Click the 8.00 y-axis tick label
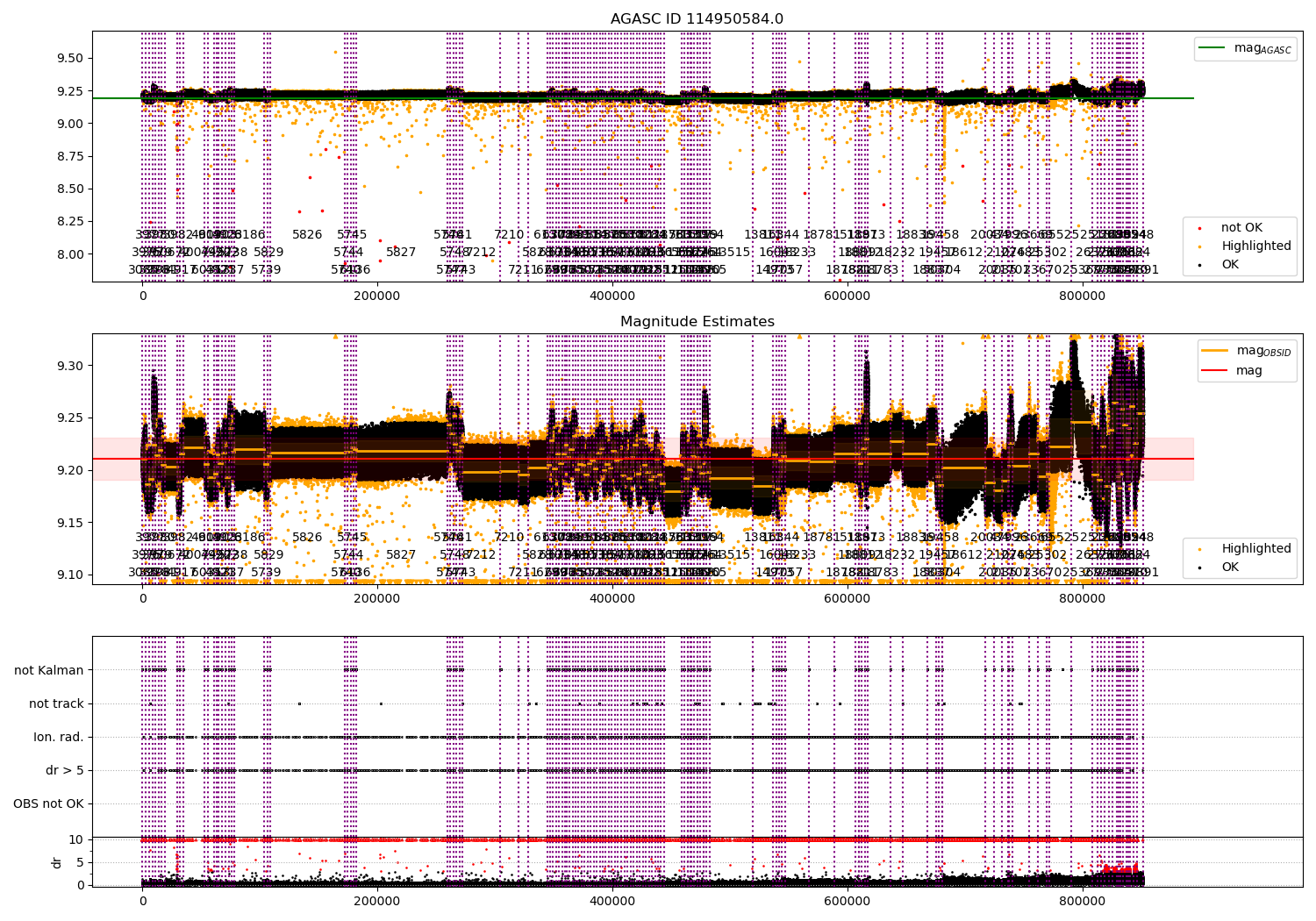The height and width of the screenshot is (921, 1316). [x=69, y=254]
